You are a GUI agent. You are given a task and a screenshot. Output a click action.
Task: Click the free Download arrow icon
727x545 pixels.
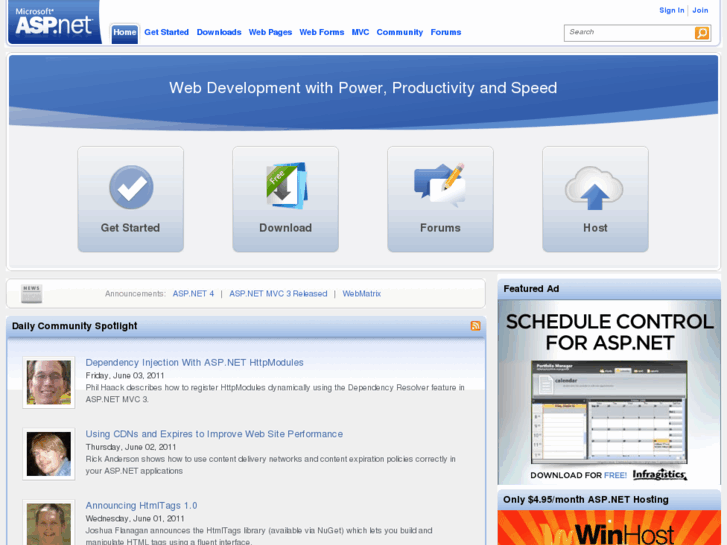coord(286,185)
